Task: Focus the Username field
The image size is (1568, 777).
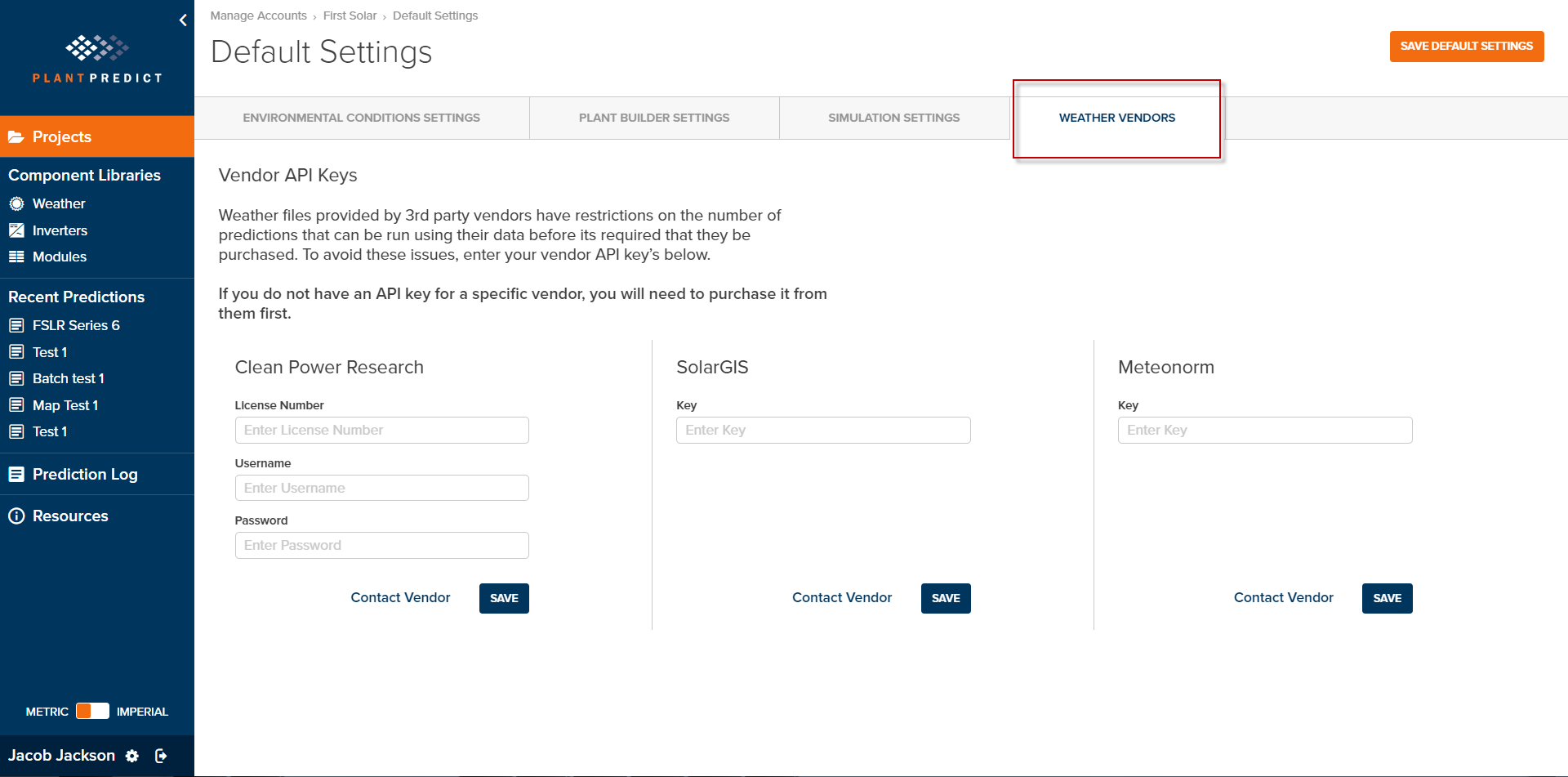Action: pyautogui.click(x=382, y=488)
